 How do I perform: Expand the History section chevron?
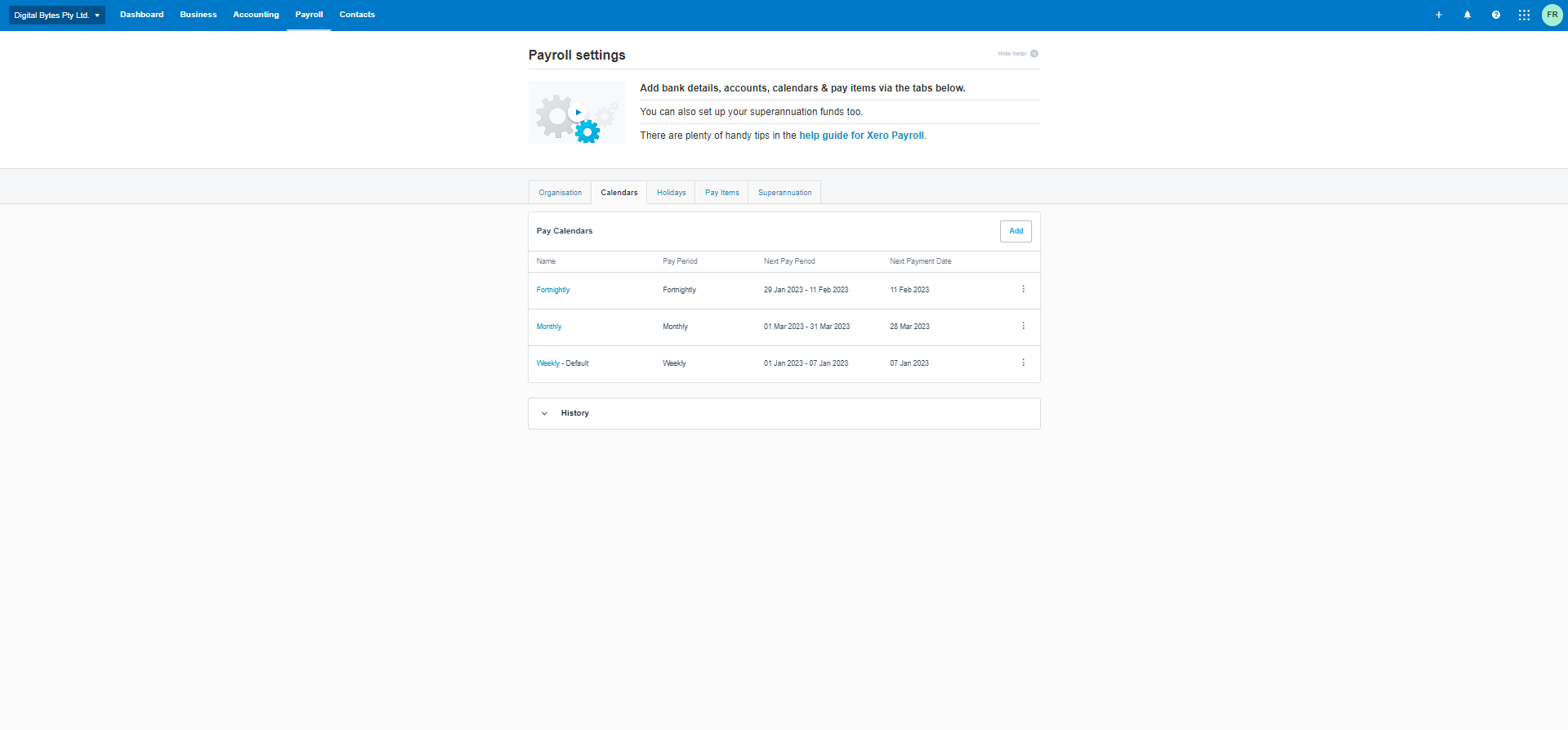tap(545, 413)
